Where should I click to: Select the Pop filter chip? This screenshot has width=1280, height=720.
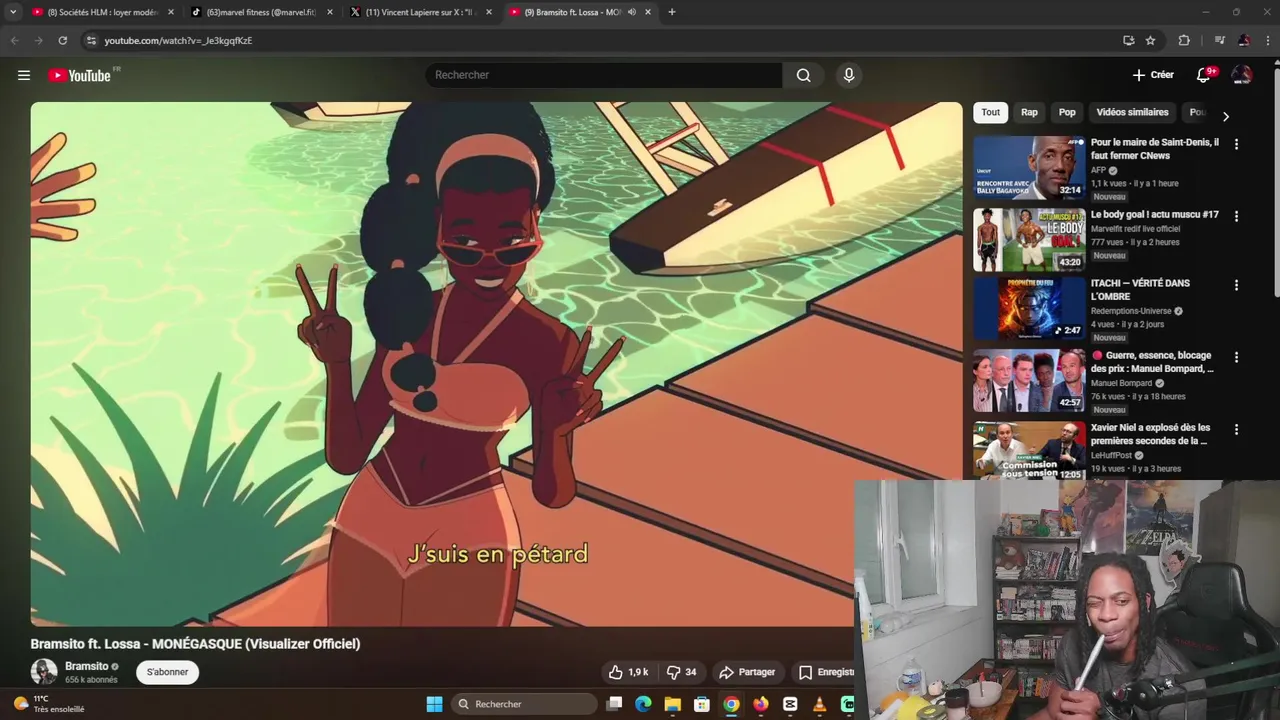point(1067,112)
